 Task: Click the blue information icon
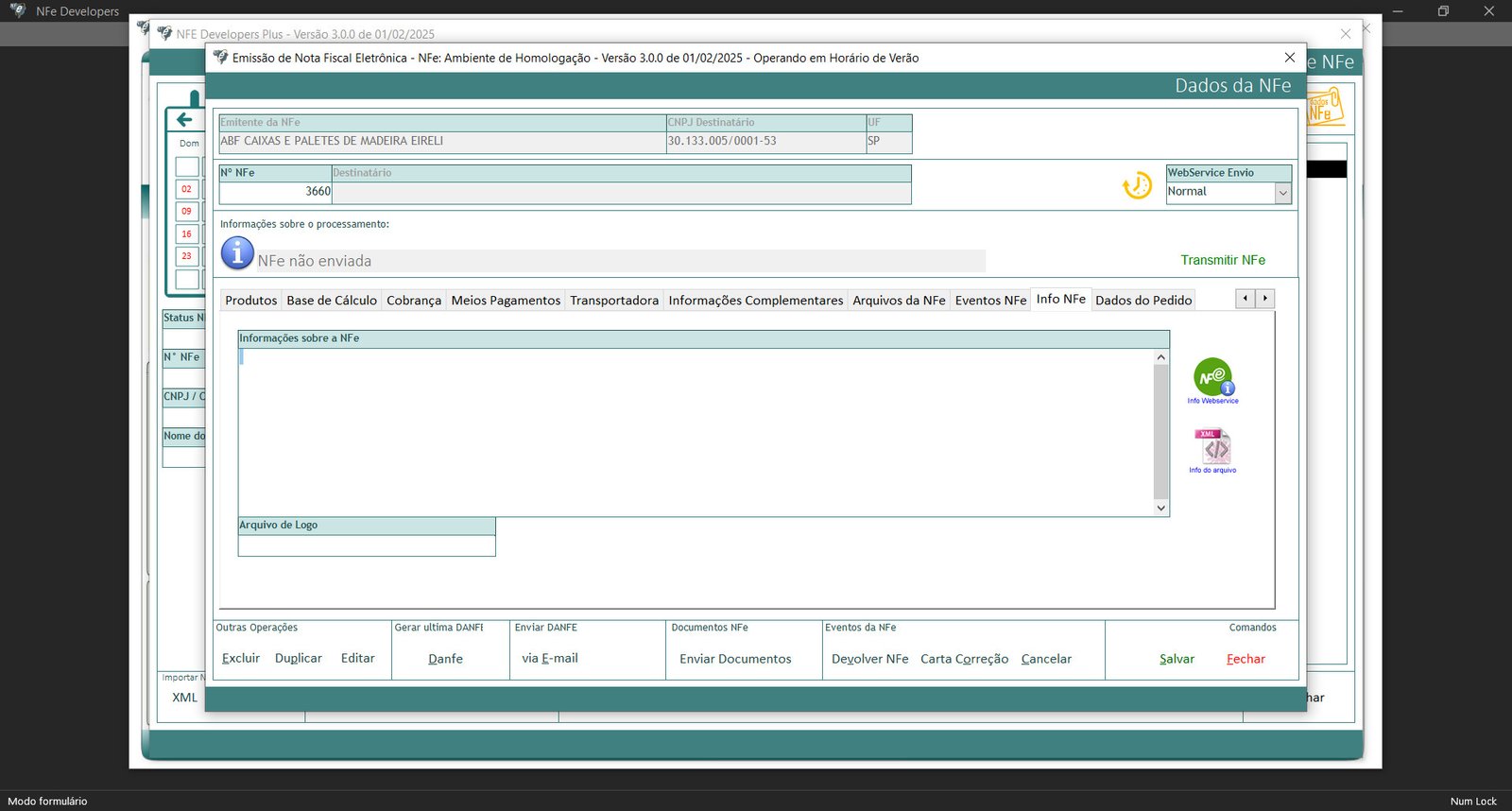point(237,253)
